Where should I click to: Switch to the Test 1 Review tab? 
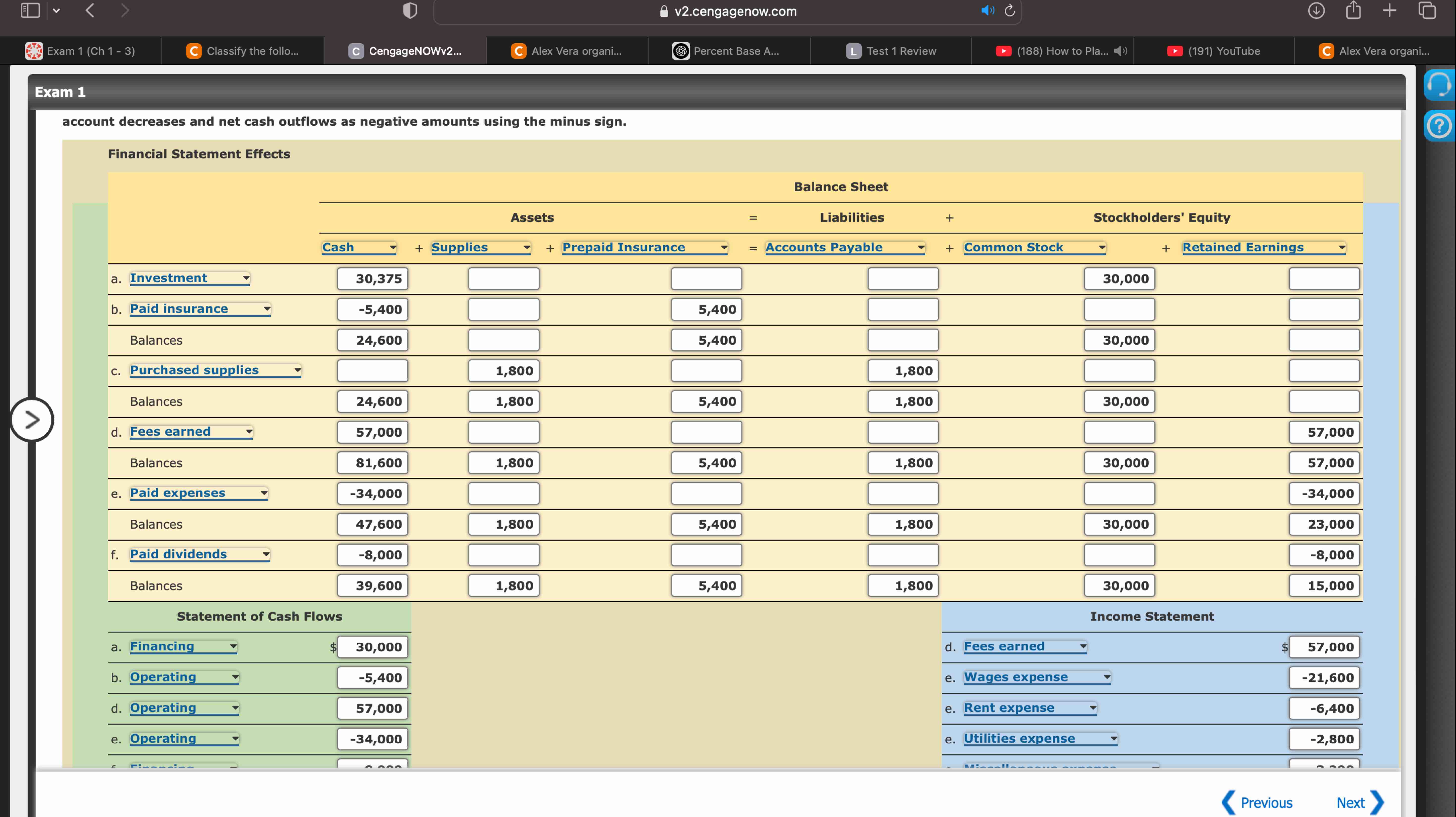[891, 51]
